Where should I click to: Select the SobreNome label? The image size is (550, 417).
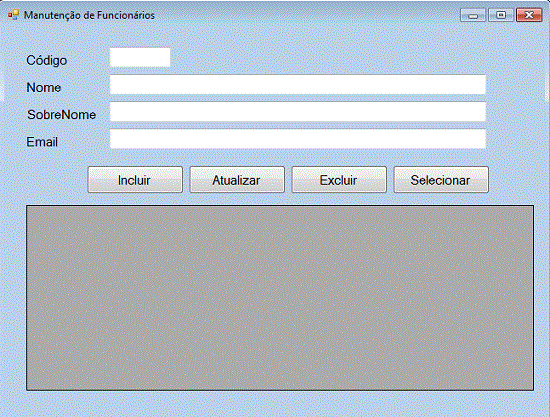tap(61, 115)
